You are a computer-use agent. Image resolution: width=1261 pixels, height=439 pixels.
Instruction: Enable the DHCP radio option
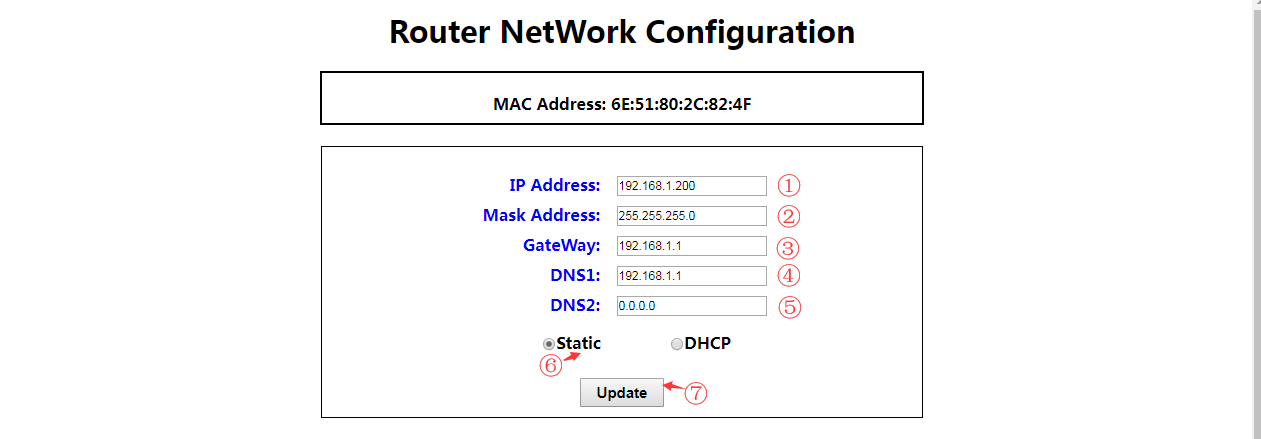pos(677,344)
